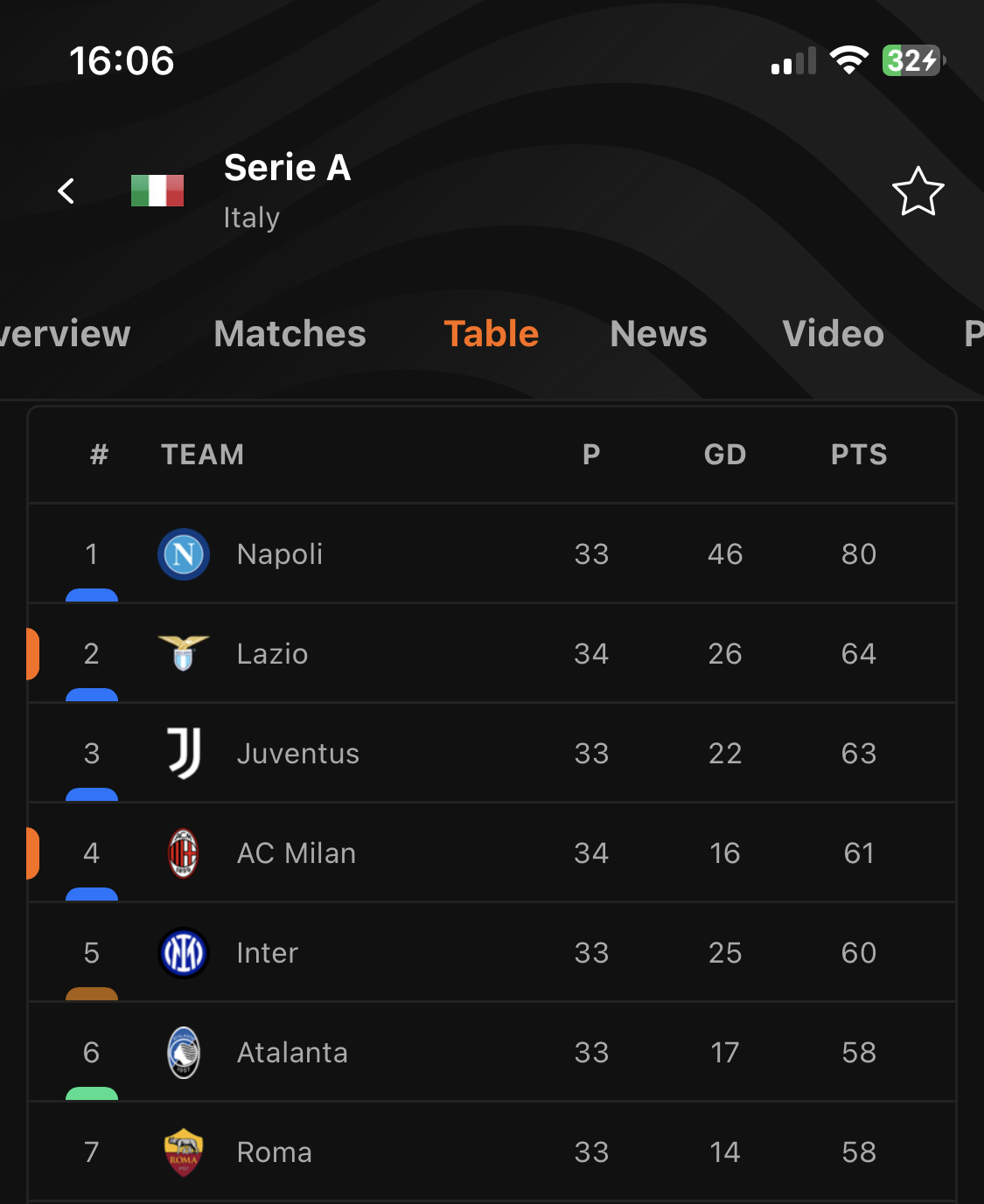Image resolution: width=984 pixels, height=1204 pixels.
Task: Tap the back arrow icon
Action: coord(66,191)
